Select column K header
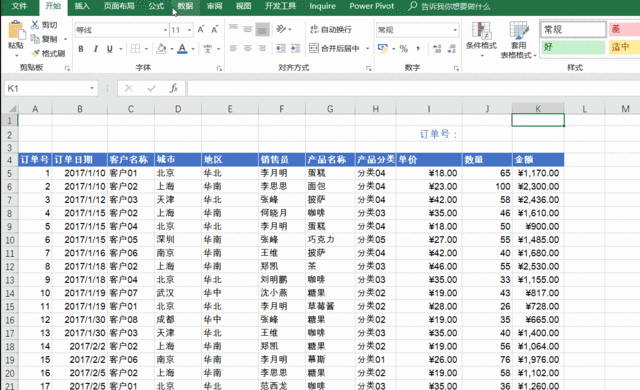 [x=538, y=109]
